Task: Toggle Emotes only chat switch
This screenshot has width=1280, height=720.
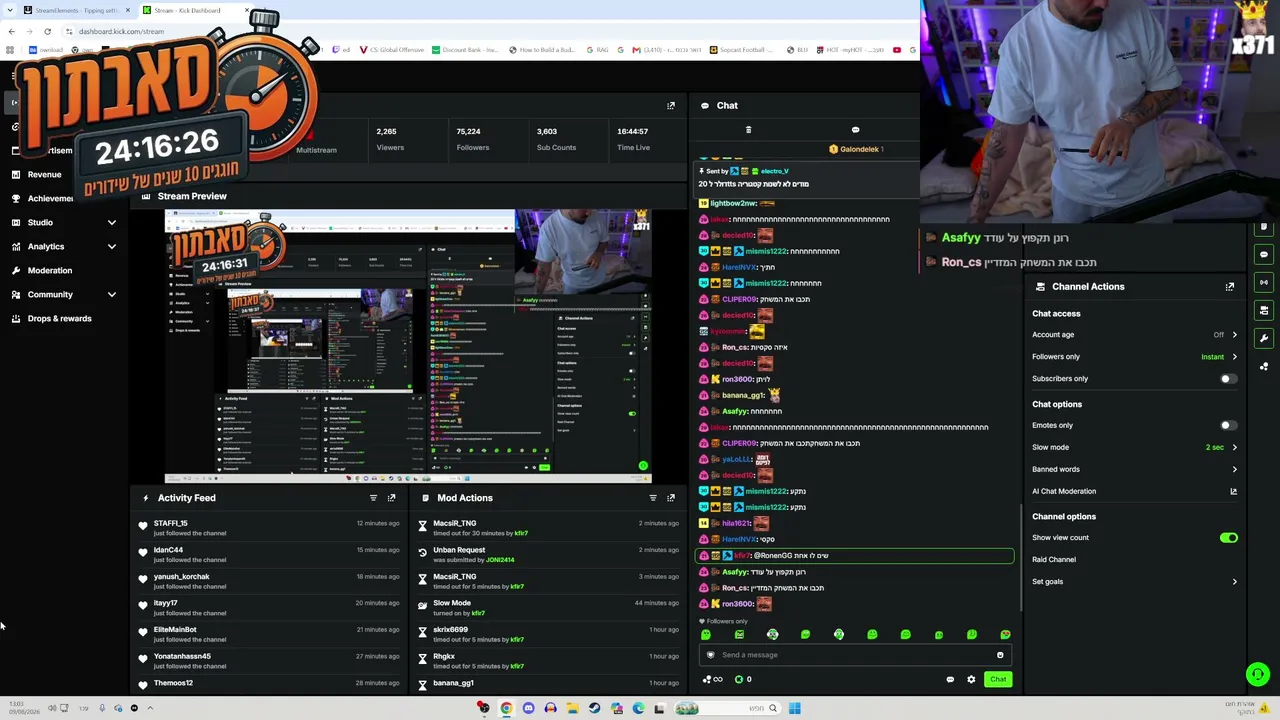Action: (1228, 425)
